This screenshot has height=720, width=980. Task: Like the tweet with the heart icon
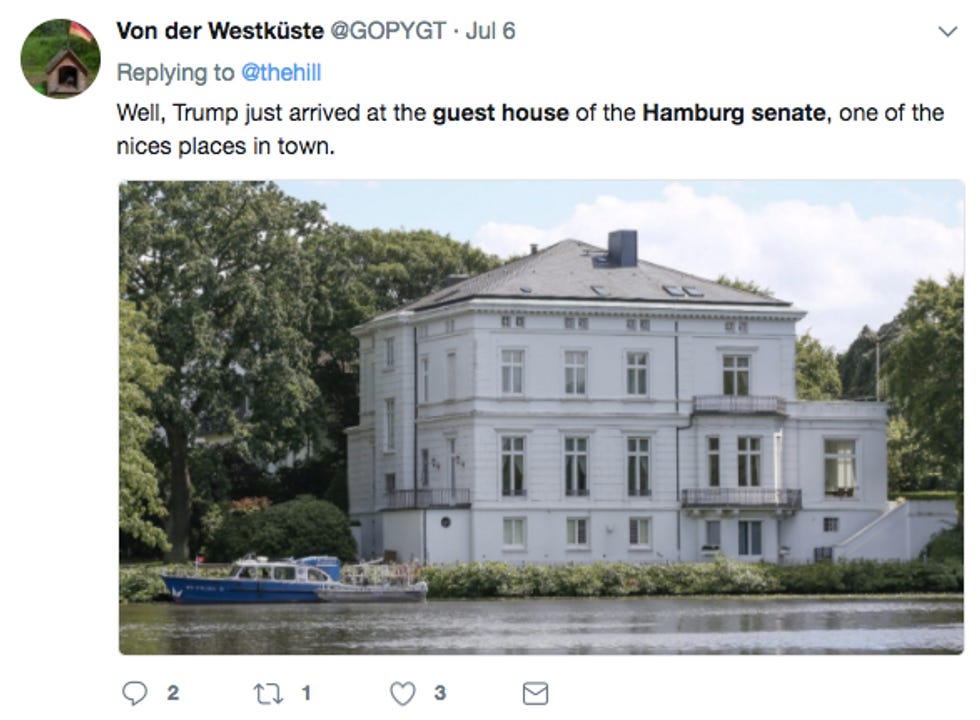tap(402, 693)
